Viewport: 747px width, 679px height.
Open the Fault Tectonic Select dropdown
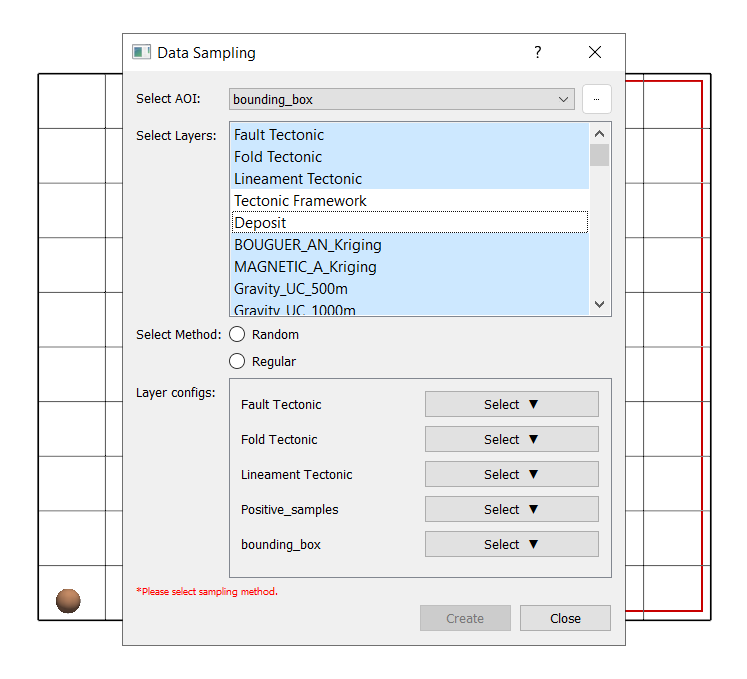(x=511, y=404)
